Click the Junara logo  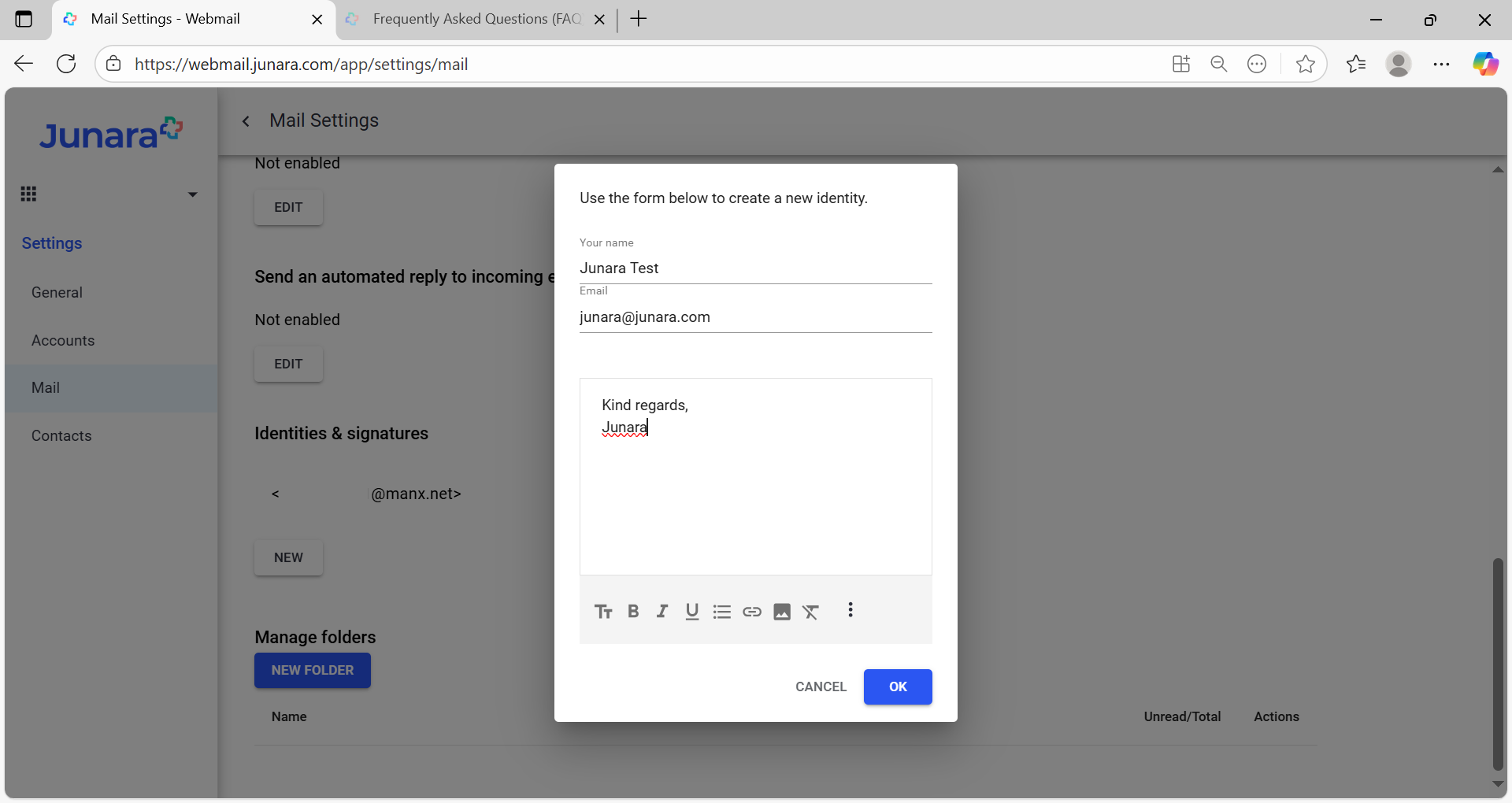[x=111, y=133]
